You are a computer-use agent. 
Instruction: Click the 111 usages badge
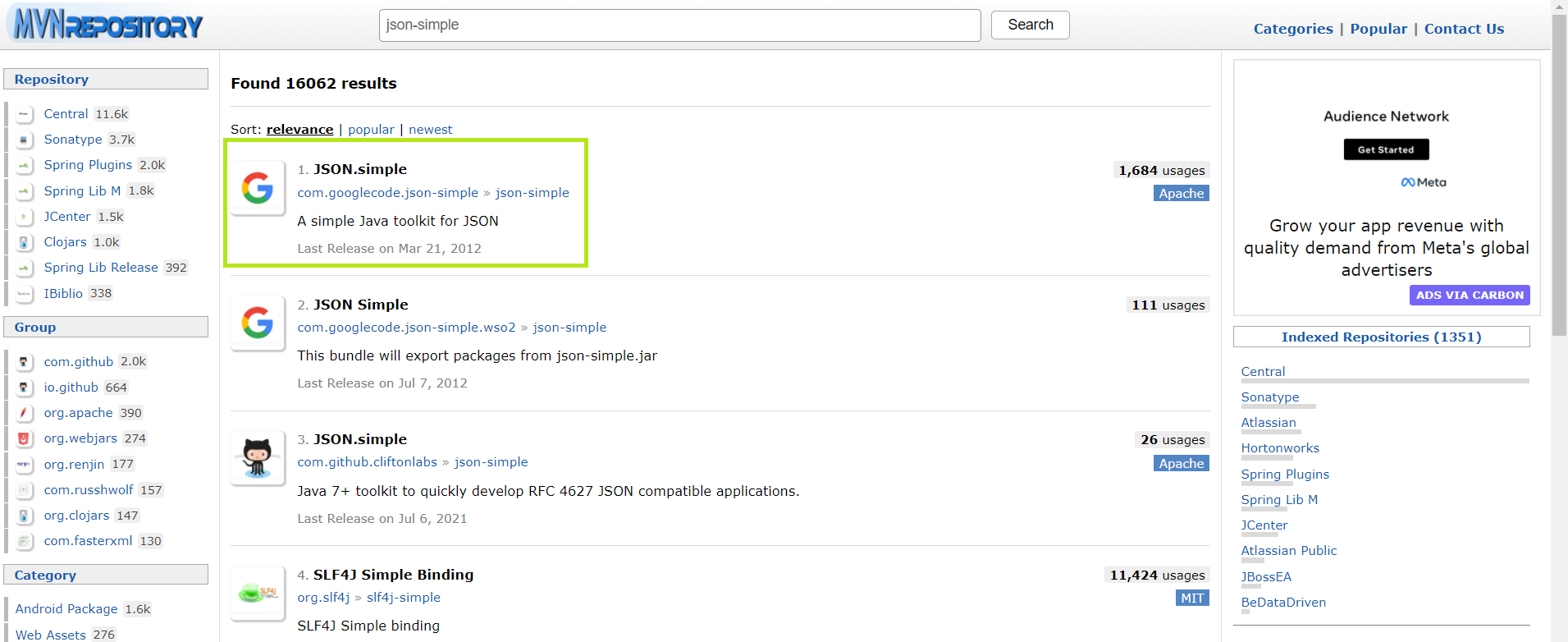pyautogui.click(x=1168, y=305)
